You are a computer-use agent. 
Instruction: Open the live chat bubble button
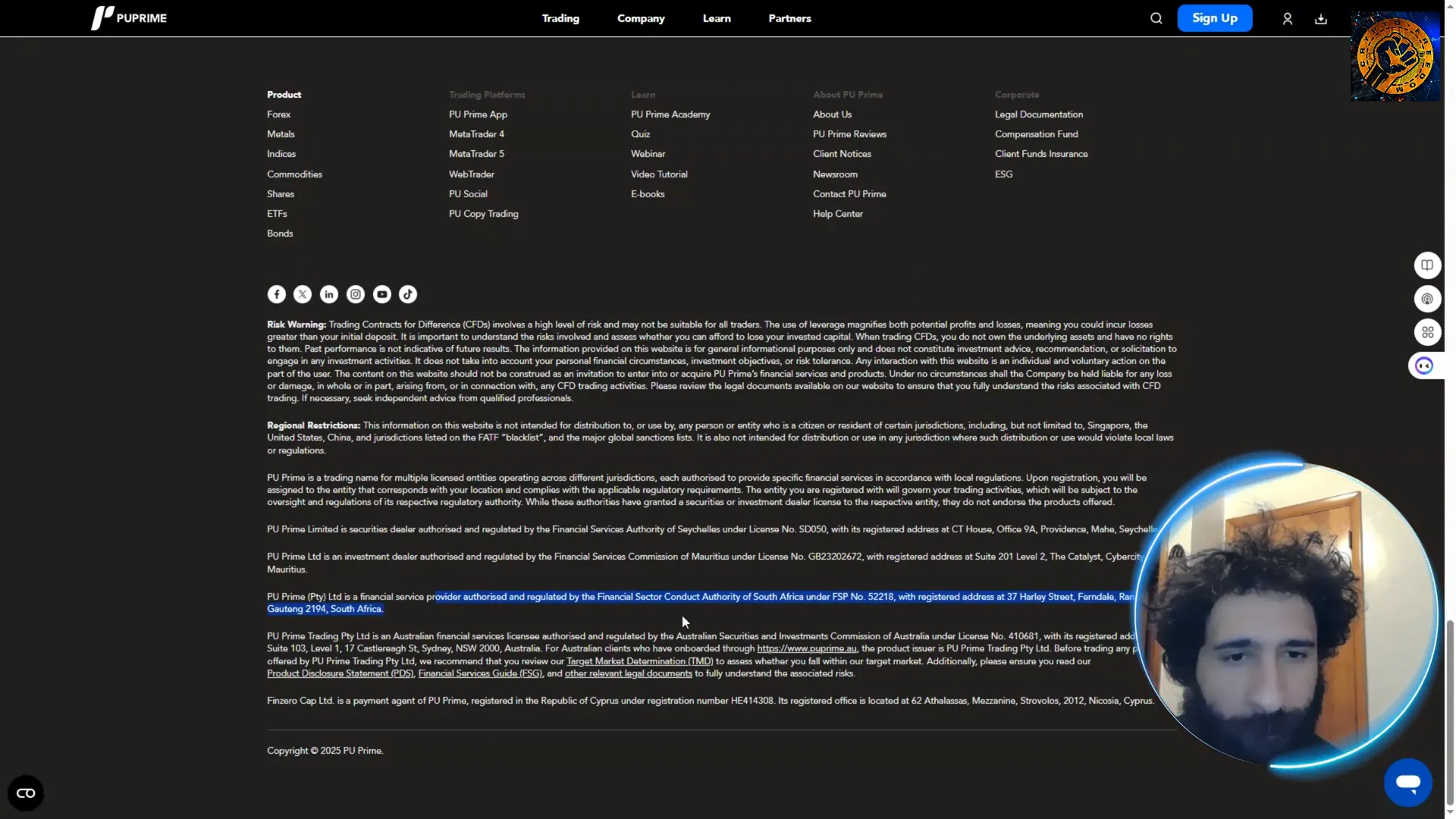coord(1408,783)
